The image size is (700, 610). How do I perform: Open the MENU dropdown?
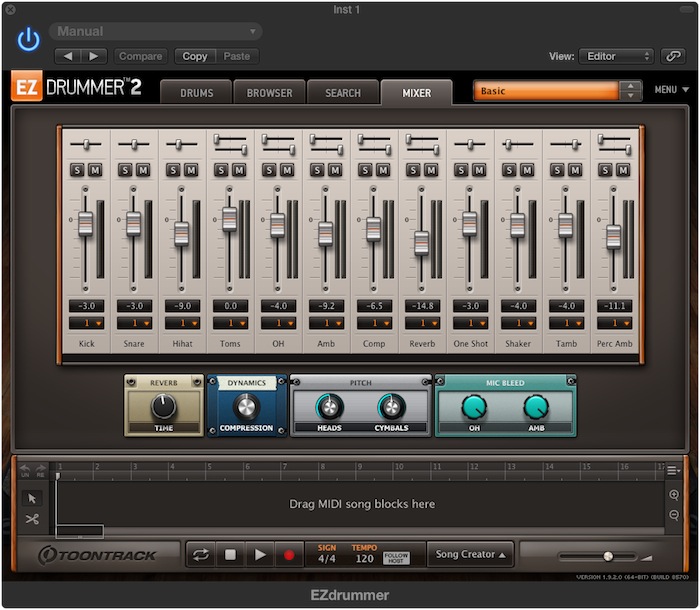click(671, 90)
